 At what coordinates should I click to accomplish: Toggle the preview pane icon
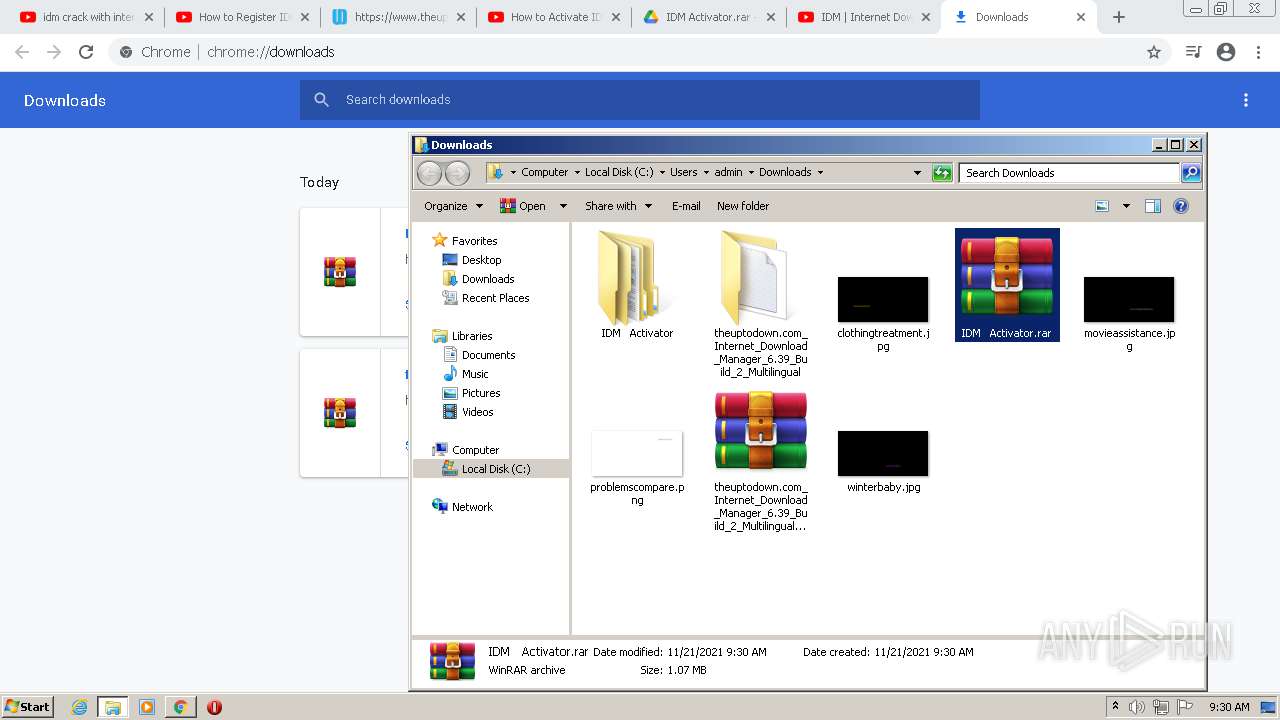click(1153, 206)
